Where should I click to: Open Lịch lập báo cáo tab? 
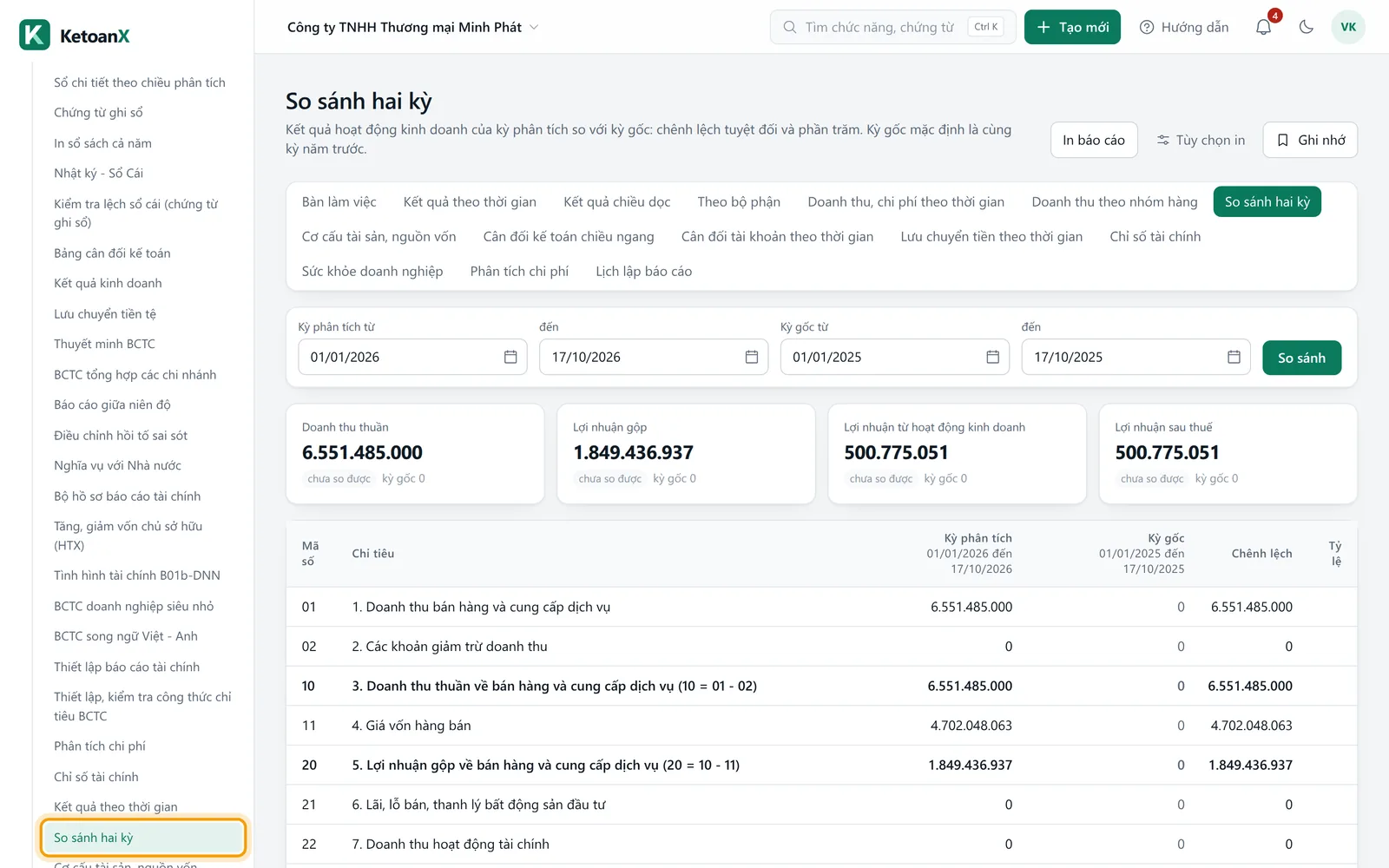(x=644, y=271)
